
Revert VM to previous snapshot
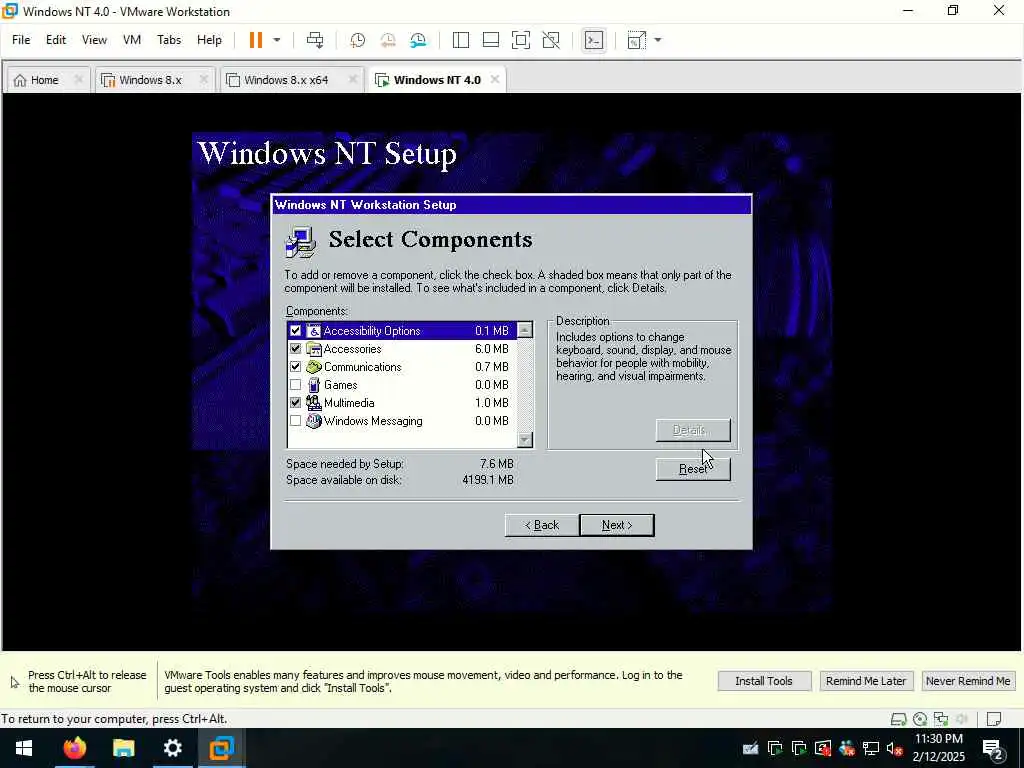[x=388, y=40]
